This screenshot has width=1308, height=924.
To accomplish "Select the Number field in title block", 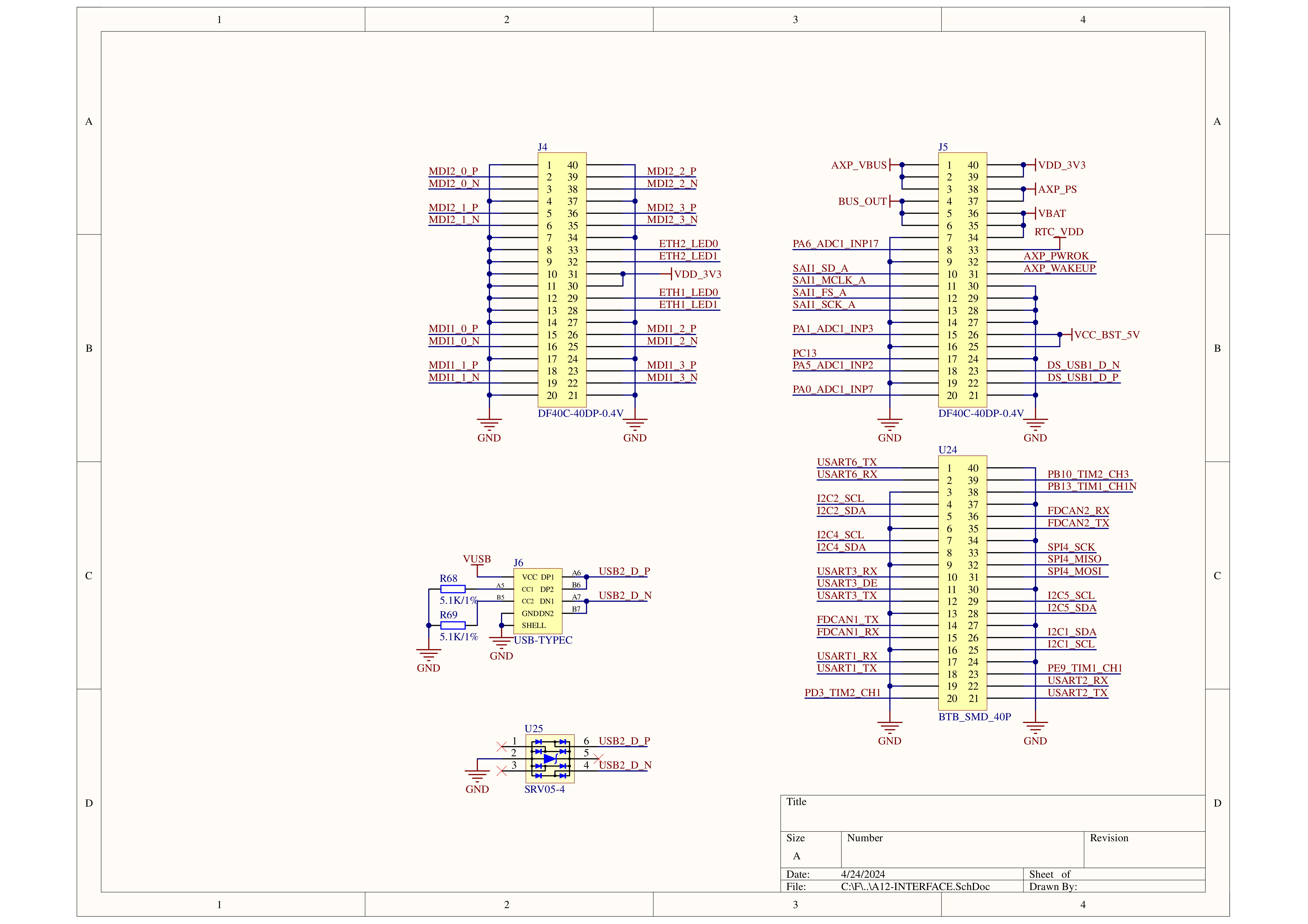I will click(x=962, y=849).
